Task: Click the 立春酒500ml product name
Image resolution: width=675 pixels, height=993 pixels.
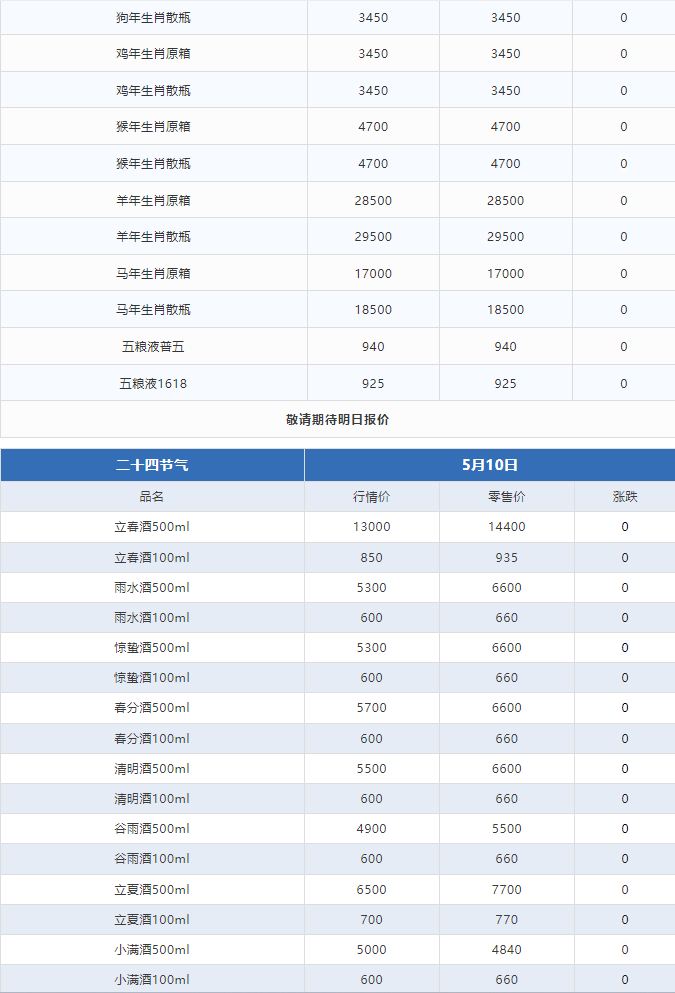Action: click(152, 527)
